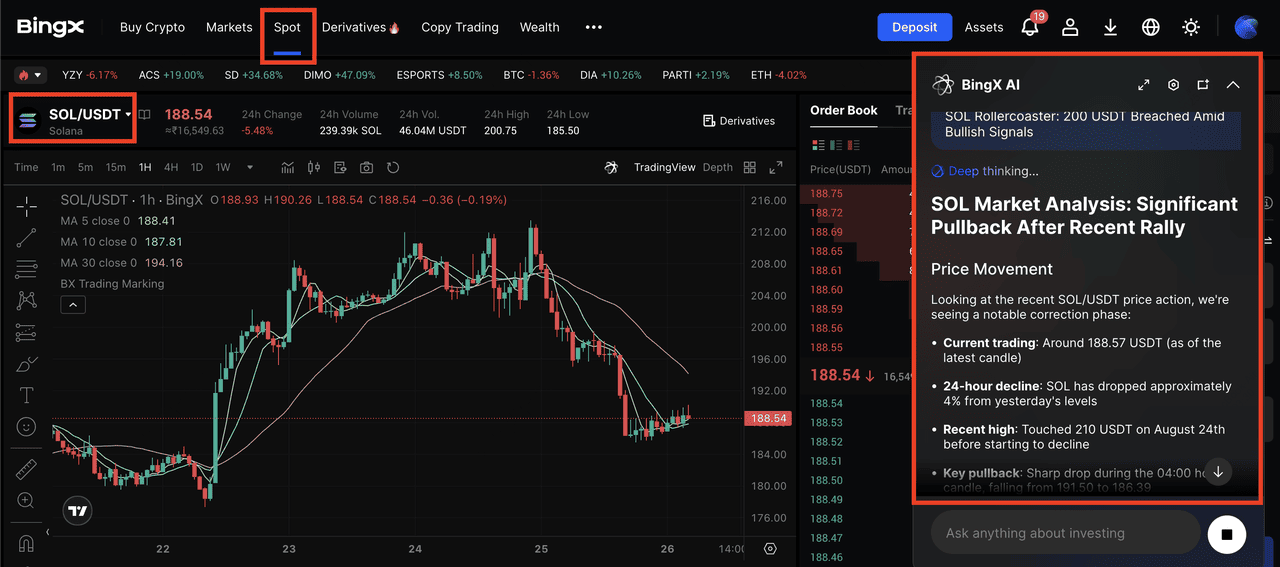Expand more timeframe options arrow
Viewport: 1280px width, 567px height.
pyautogui.click(x=250, y=167)
